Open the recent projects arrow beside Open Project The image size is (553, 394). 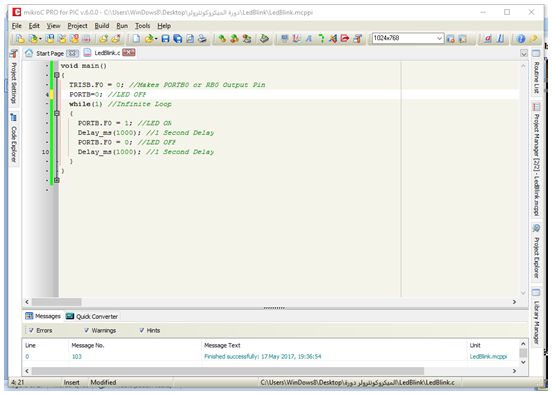(x=40, y=39)
